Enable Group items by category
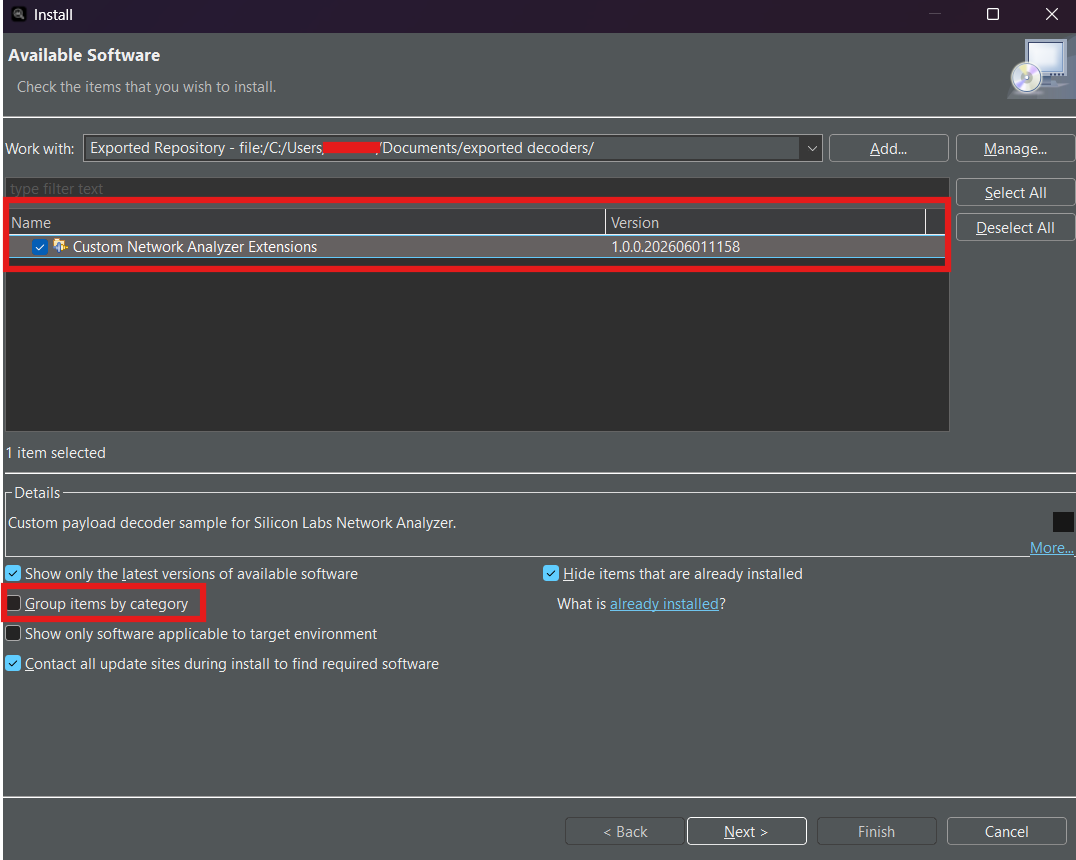This screenshot has height=860, width=1076. [13, 603]
